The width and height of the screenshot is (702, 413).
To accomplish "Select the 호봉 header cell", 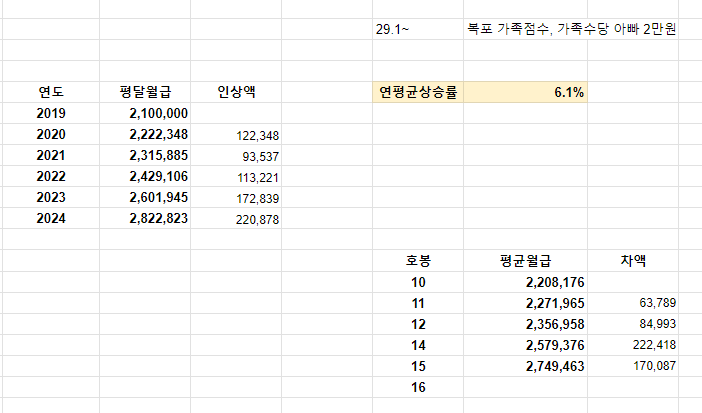I will coord(418,261).
